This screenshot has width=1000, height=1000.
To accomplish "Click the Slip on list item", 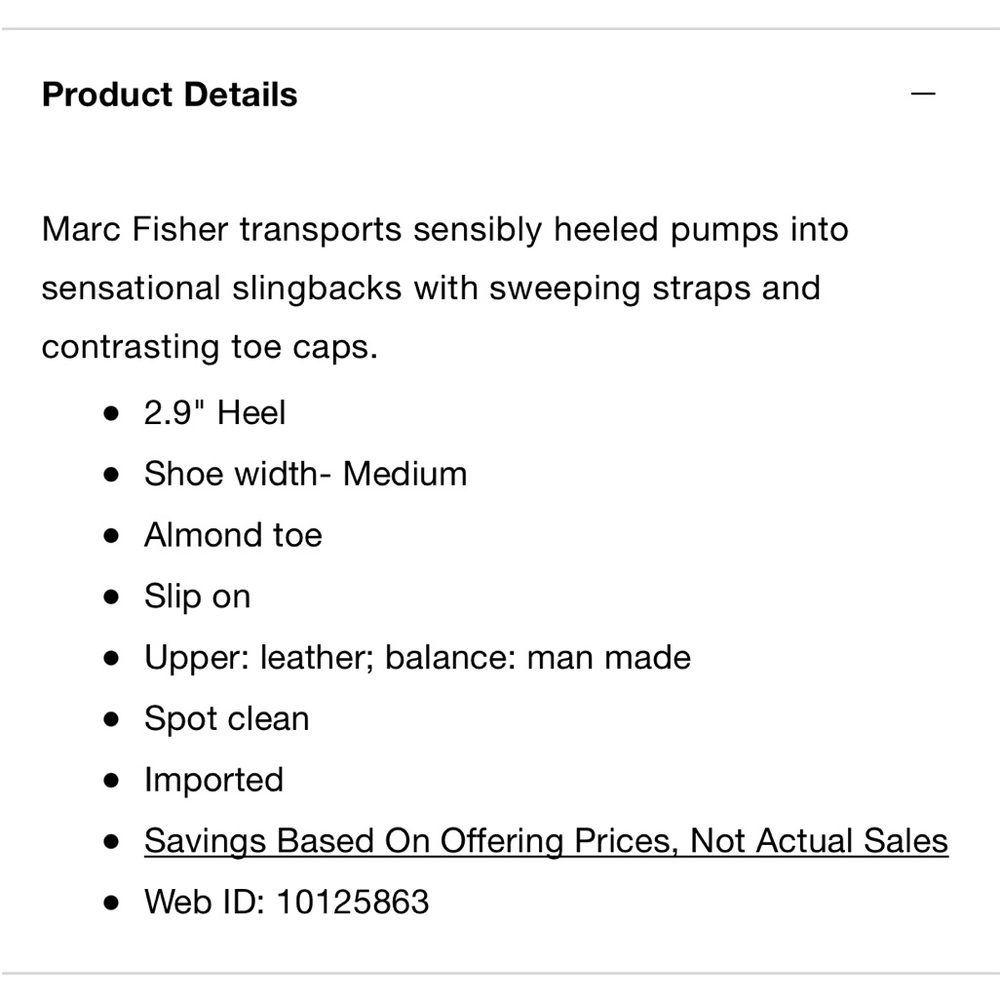I will click(x=197, y=597).
